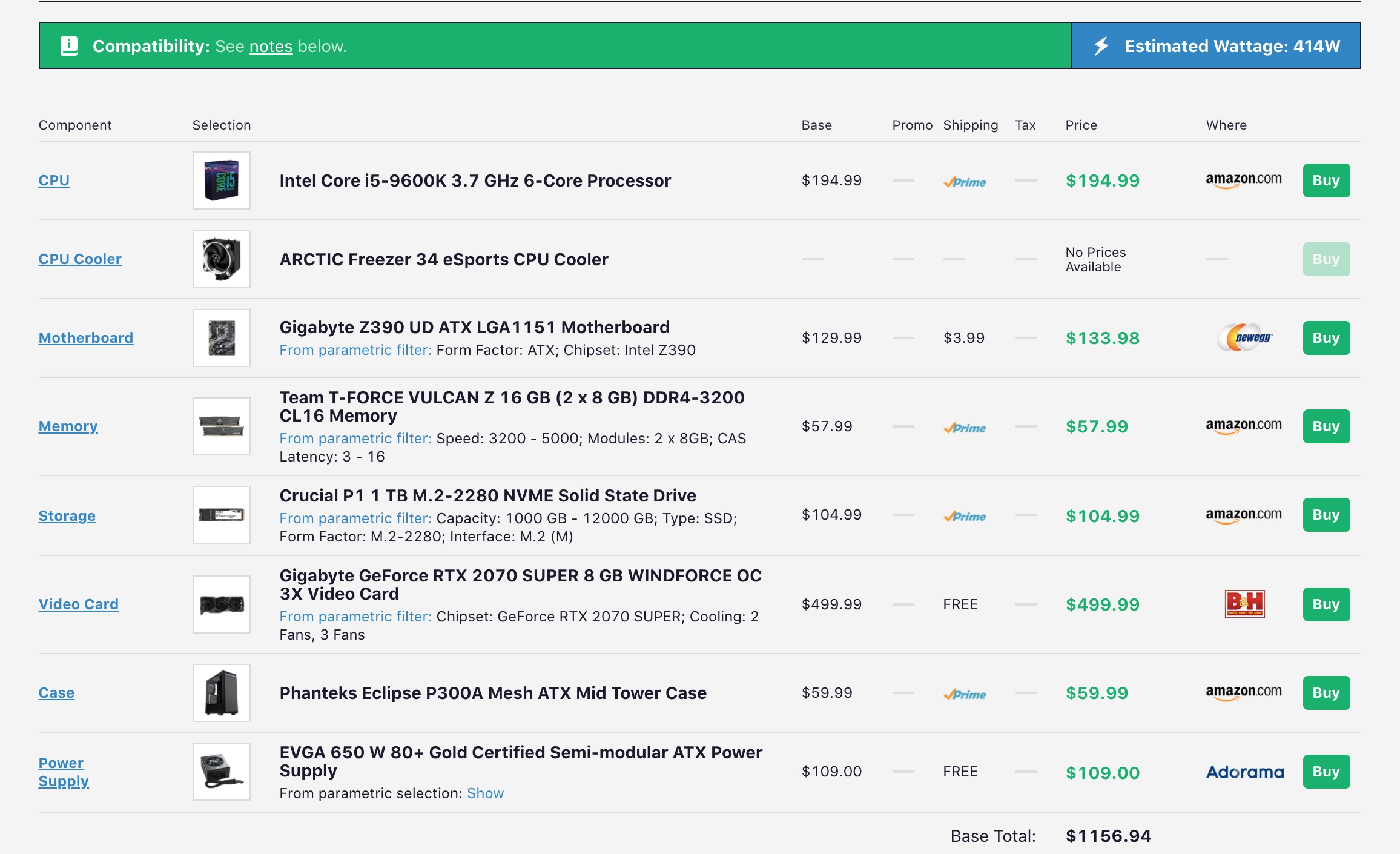
Task: Click the Intel Core i5 CPU thumbnail
Action: (x=221, y=180)
